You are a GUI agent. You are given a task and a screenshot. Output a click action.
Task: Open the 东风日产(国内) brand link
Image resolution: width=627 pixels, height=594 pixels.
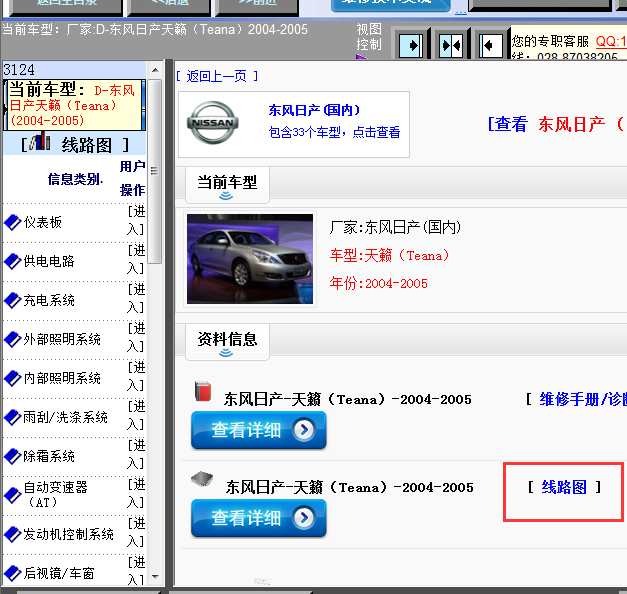pos(314,110)
